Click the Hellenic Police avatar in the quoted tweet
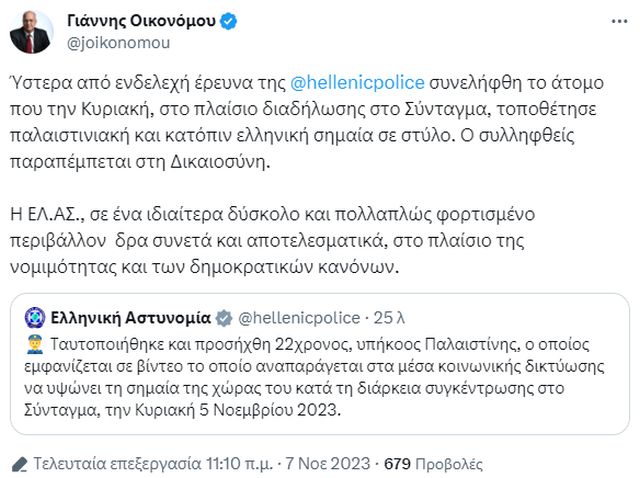640x478 pixels. click(35, 319)
